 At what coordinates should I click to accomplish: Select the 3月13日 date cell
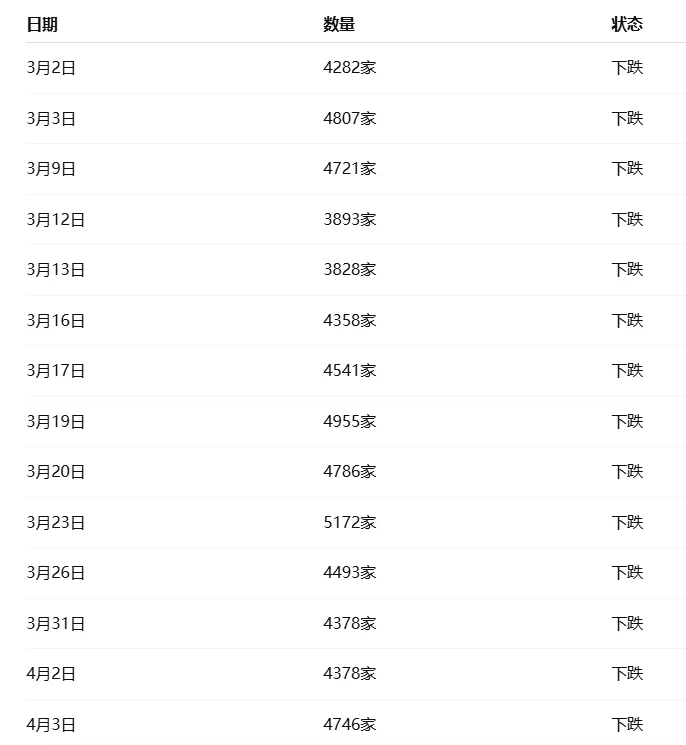click(56, 270)
